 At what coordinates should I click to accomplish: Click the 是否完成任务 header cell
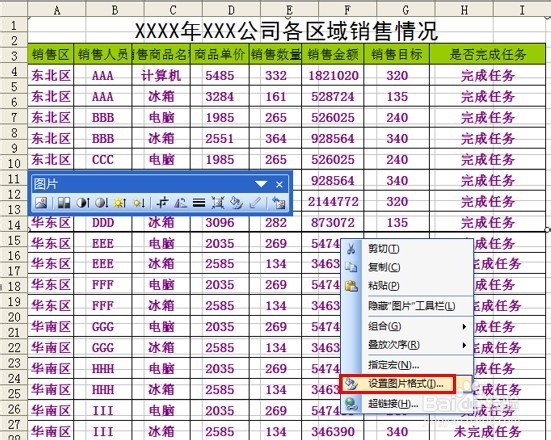[x=488, y=54]
